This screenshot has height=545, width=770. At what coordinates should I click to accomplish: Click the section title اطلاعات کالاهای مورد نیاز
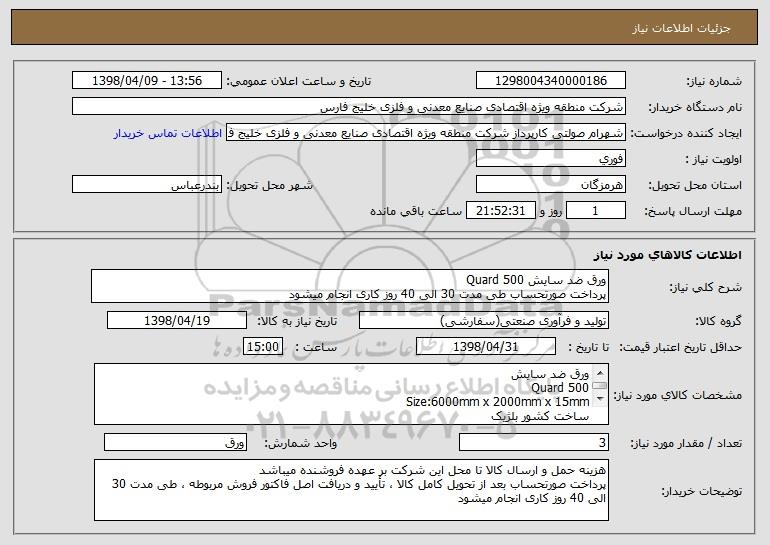click(667, 254)
